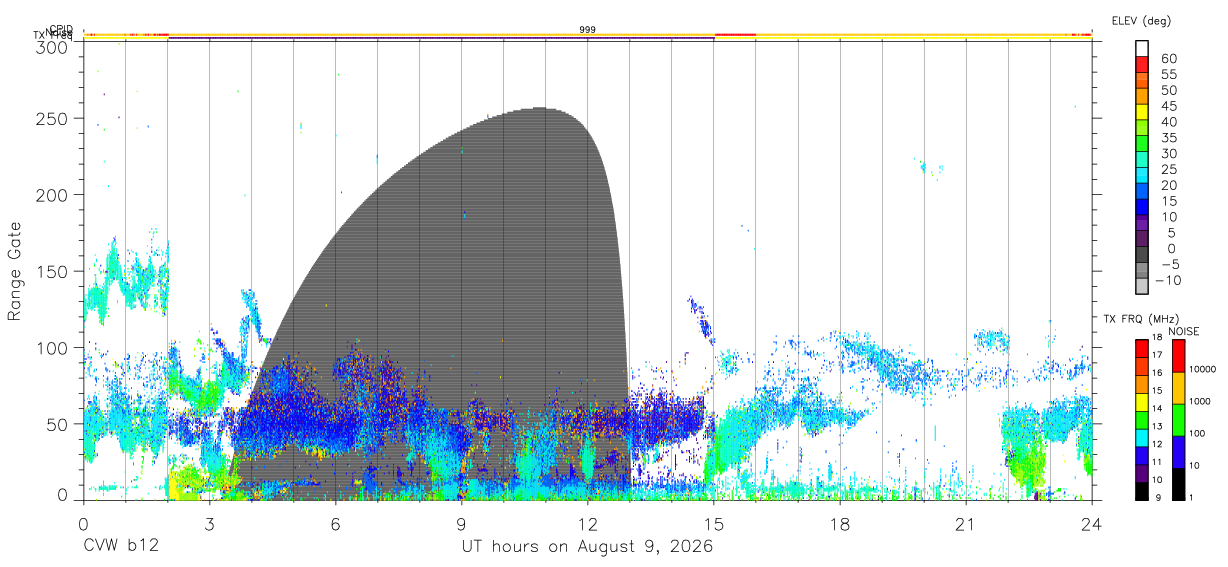Pick ELEV swatch between 25 and 30

(x=1142, y=160)
